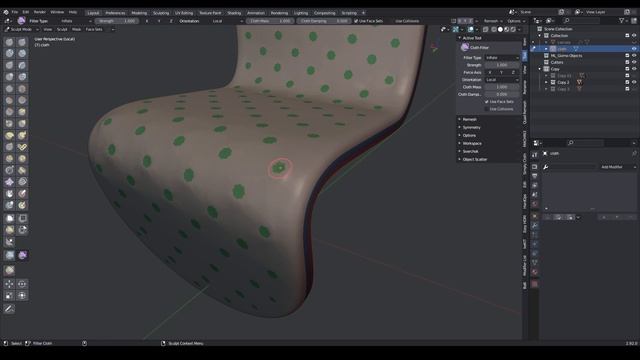Select the Box Trim tool
This screenshot has height=360, width=640.
pos(22,230)
